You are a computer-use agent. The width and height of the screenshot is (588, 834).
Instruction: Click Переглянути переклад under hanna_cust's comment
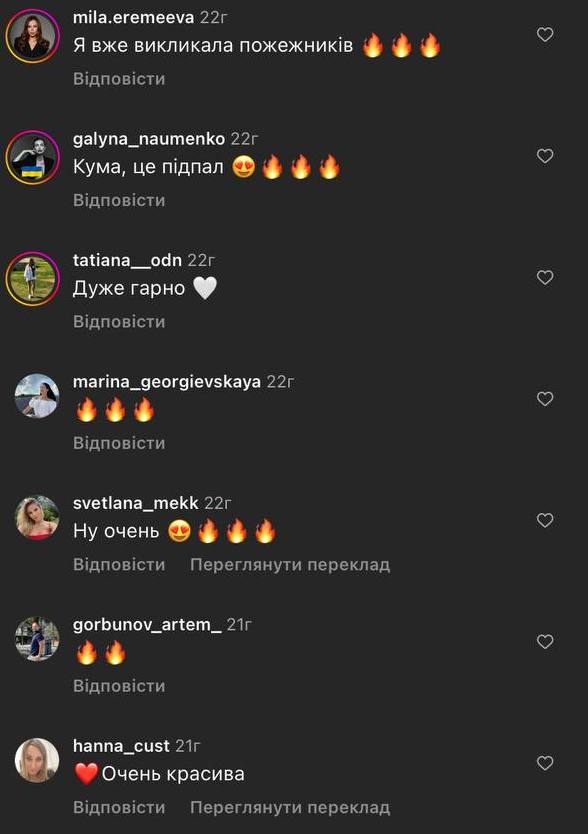290,807
